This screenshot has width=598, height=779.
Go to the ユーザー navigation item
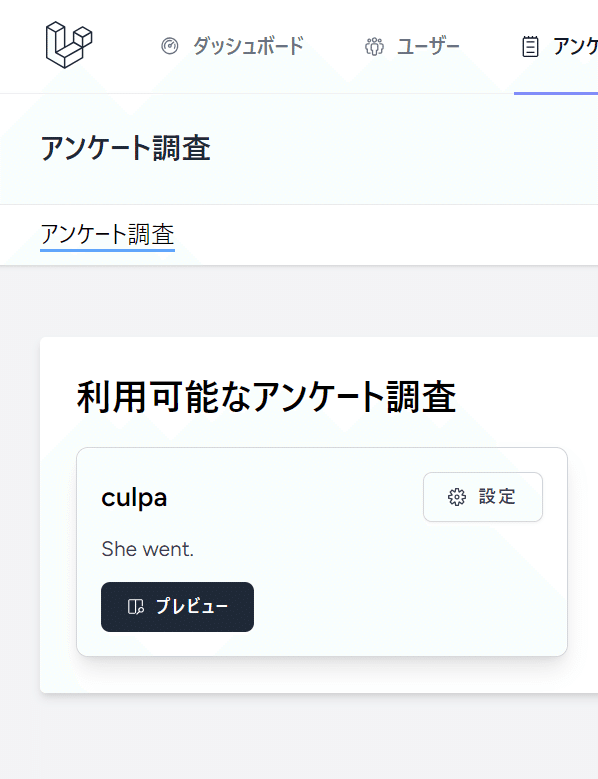pos(412,46)
